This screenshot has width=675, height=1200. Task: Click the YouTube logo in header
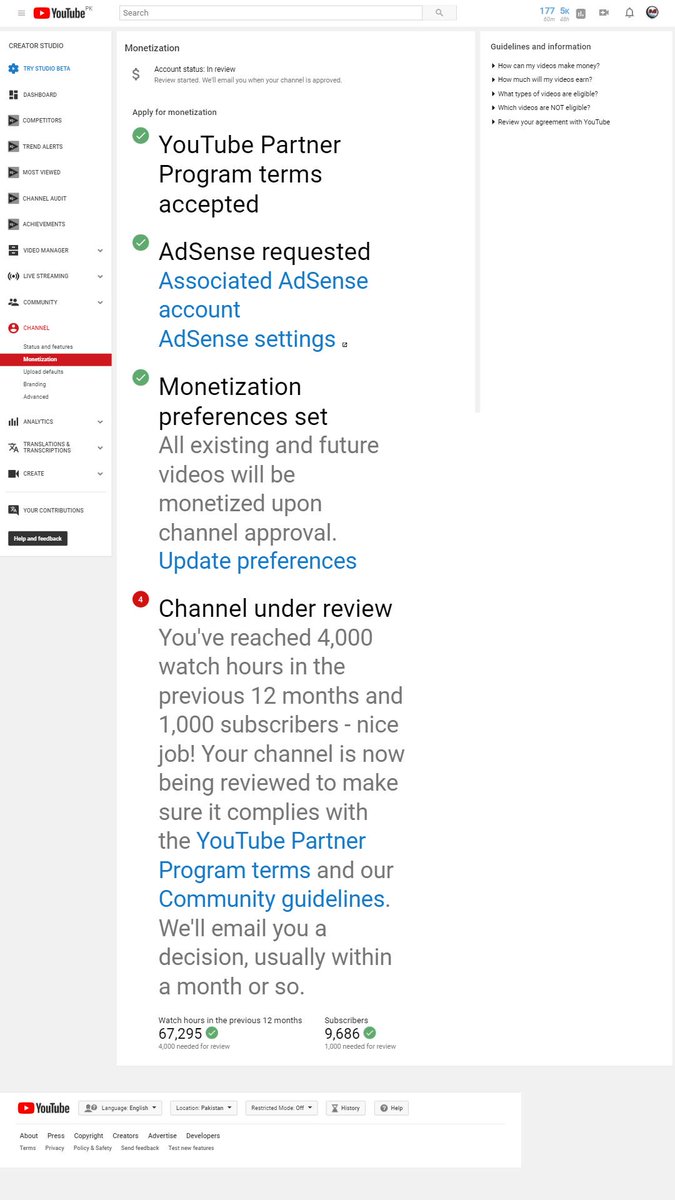[x=58, y=13]
